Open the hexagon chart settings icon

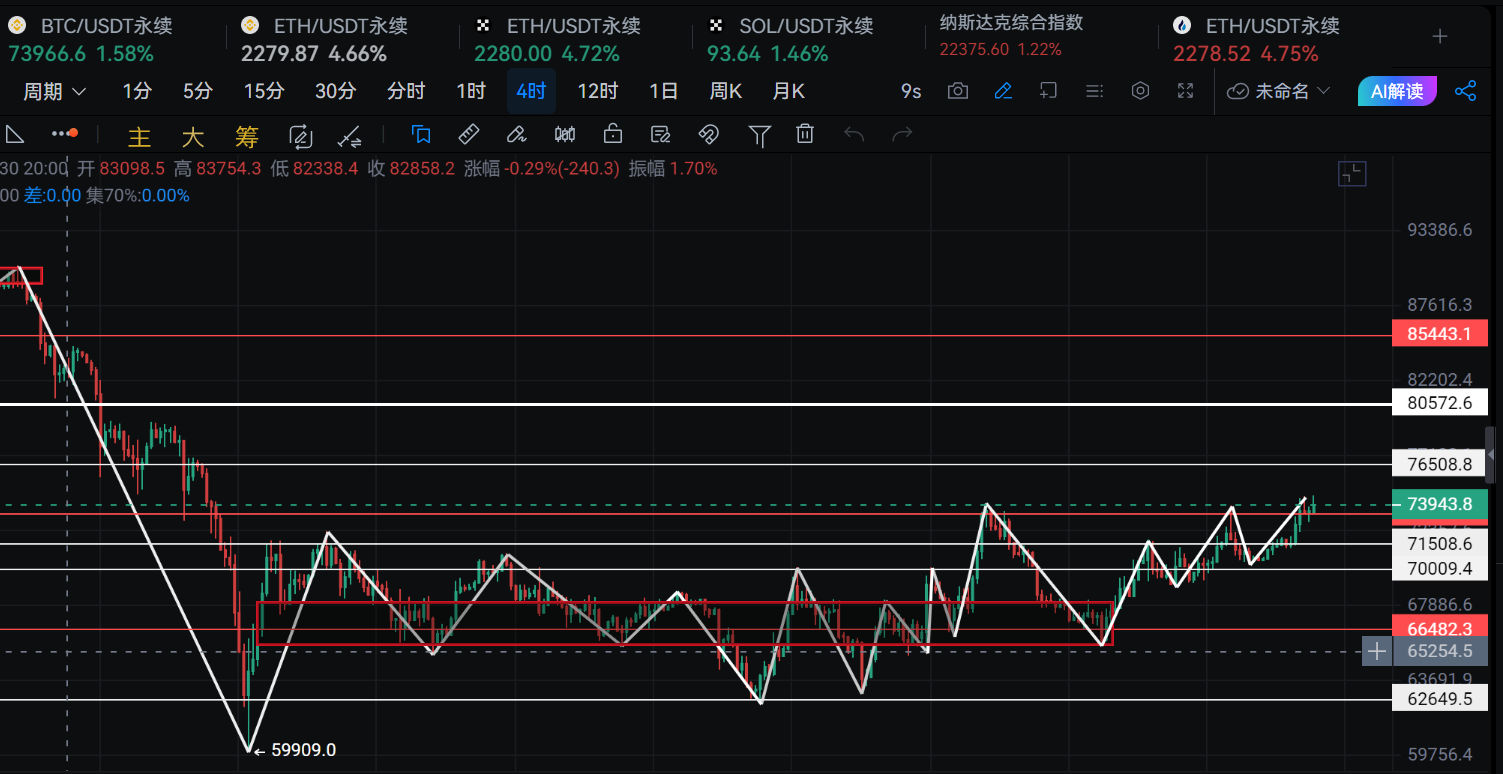pyautogui.click(x=1140, y=92)
